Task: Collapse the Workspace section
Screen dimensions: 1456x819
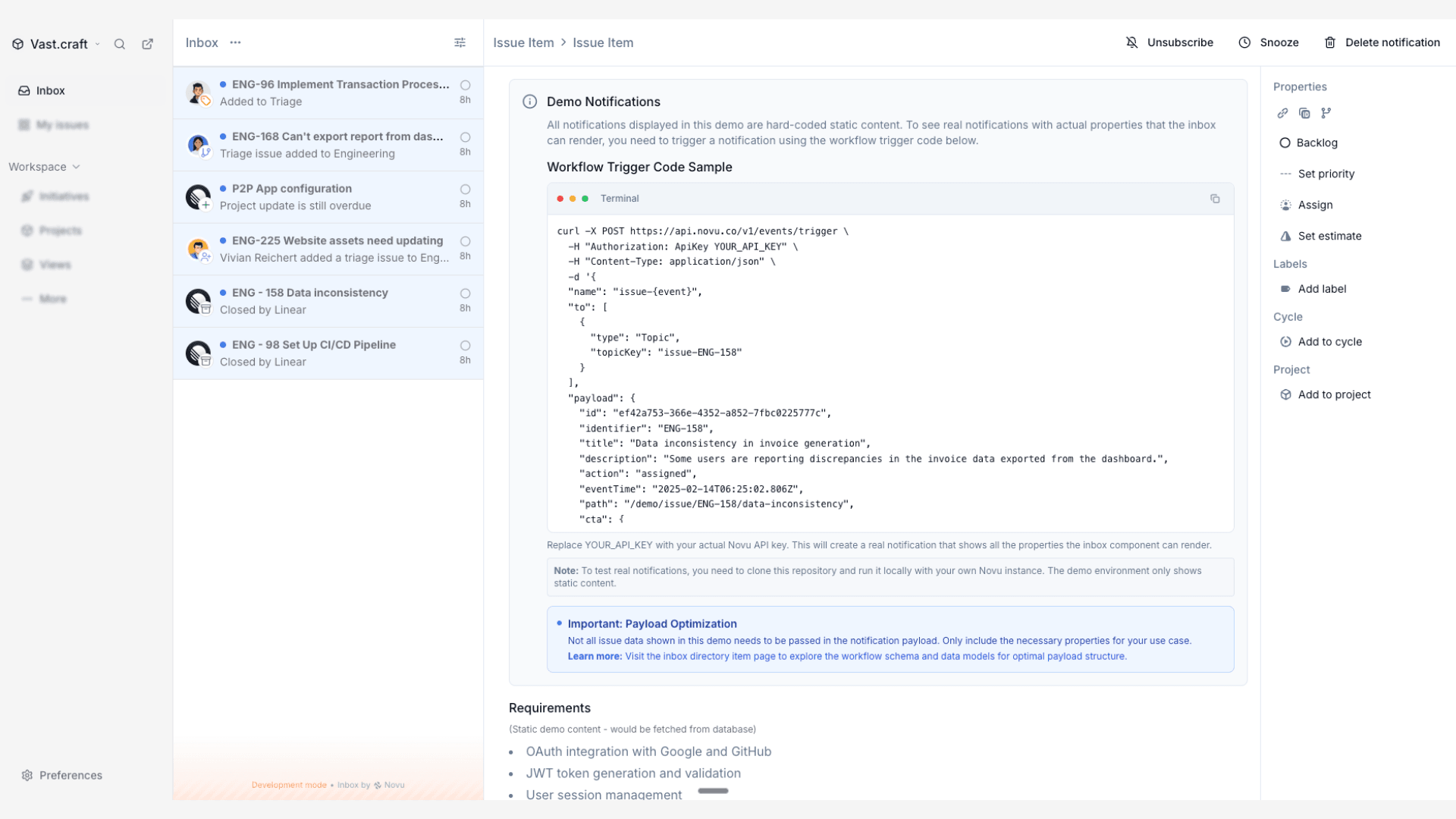Action: click(x=44, y=167)
